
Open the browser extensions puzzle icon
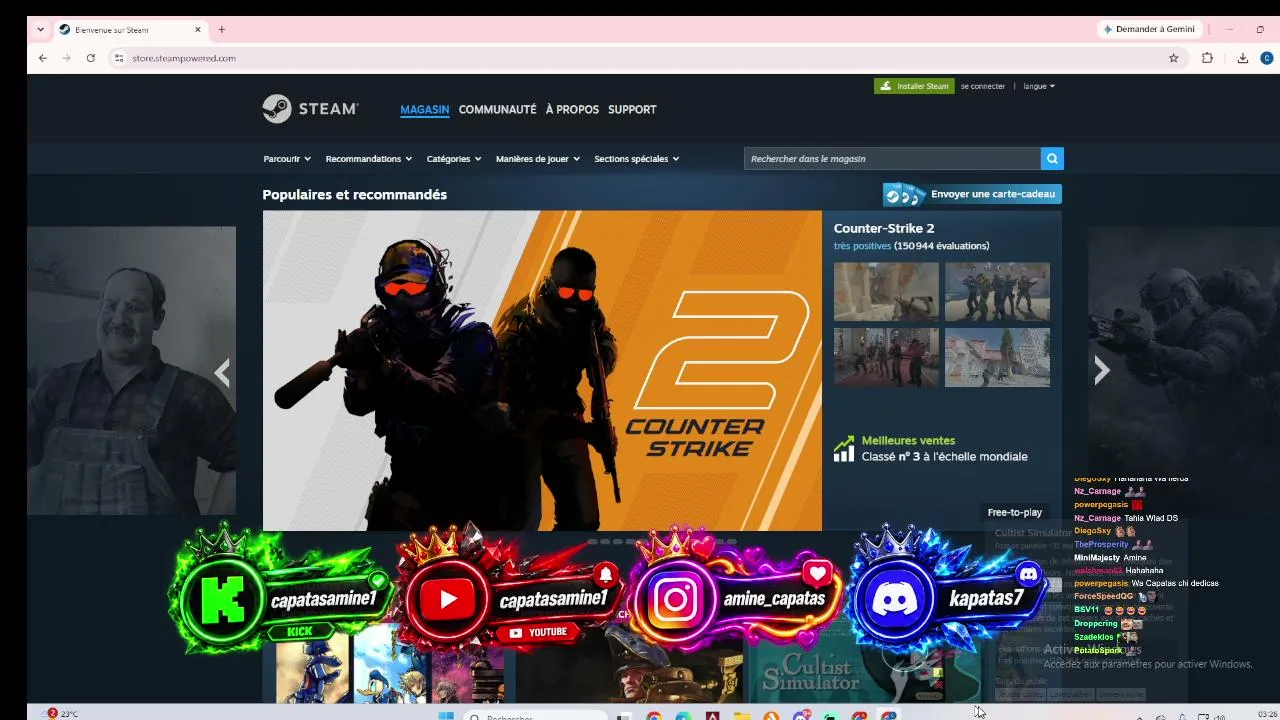1207,58
